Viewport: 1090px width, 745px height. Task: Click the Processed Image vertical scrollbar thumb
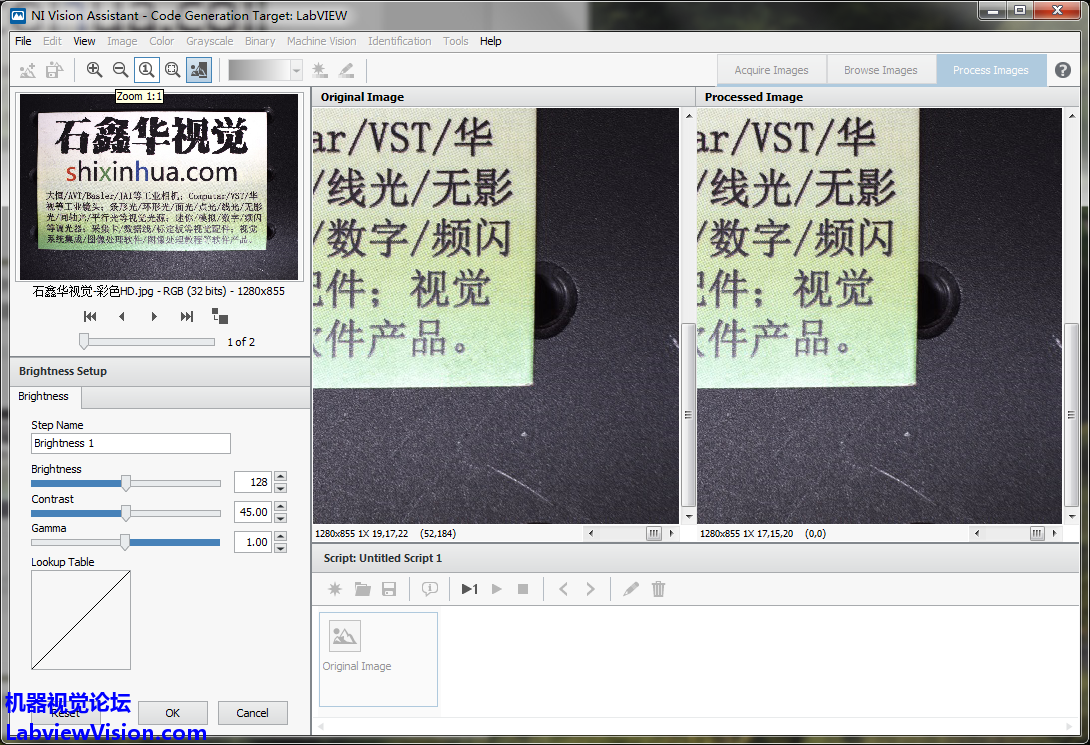(x=1071, y=415)
